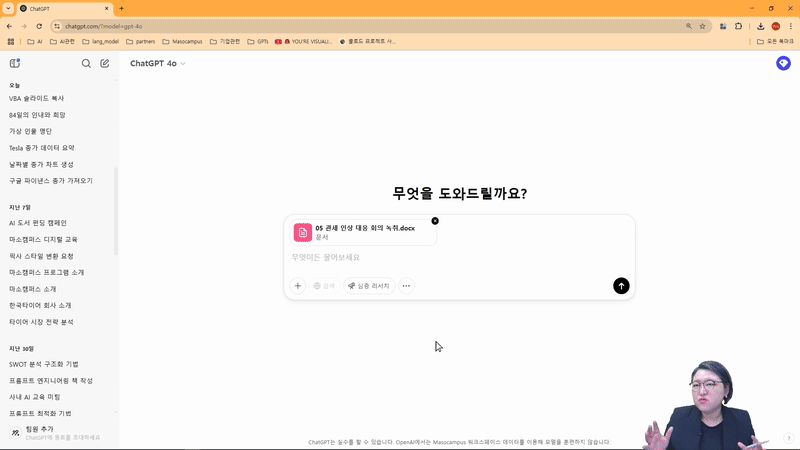Reload the page using the browser refresh icon
800x450 pixels.
point(38,26)
